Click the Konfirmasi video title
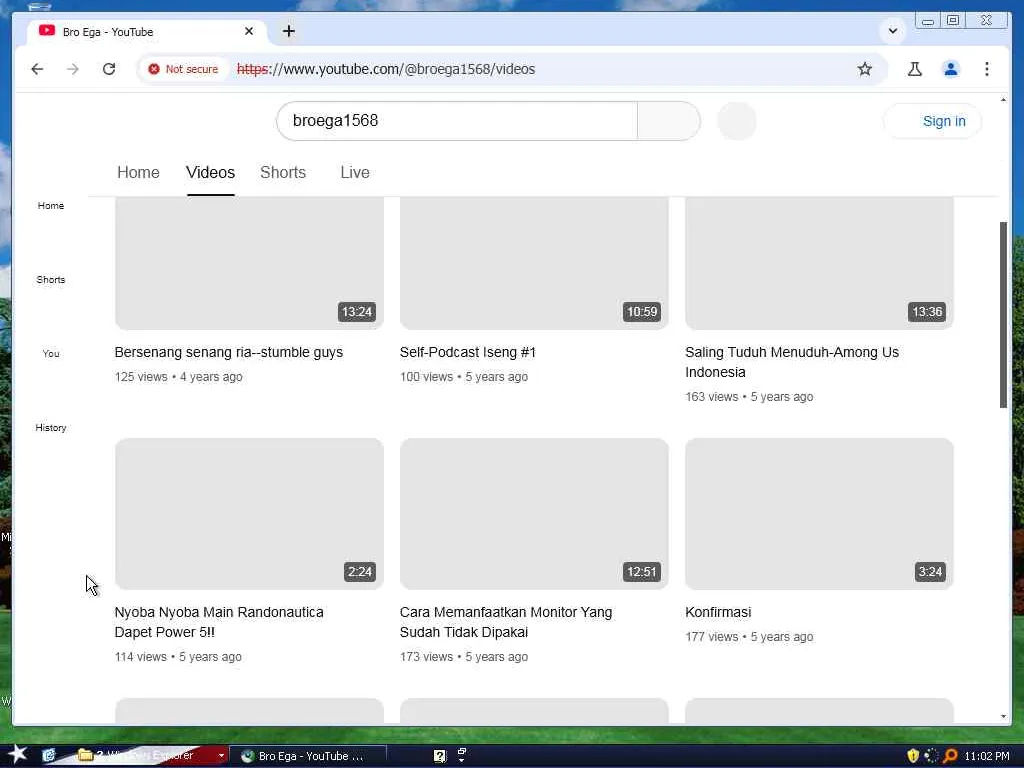 coord(718,613)
